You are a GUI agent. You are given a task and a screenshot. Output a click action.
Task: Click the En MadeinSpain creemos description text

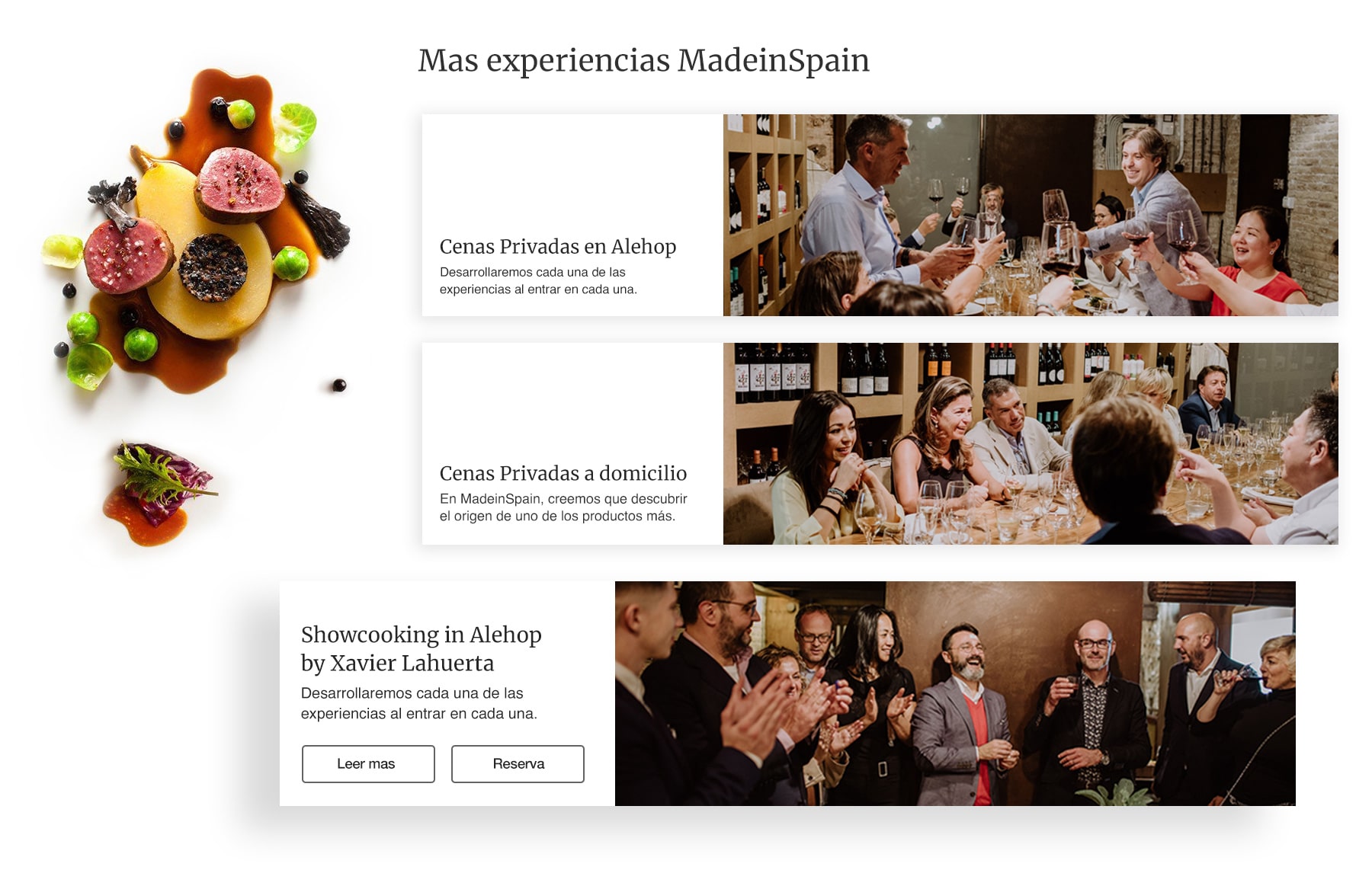563,507
